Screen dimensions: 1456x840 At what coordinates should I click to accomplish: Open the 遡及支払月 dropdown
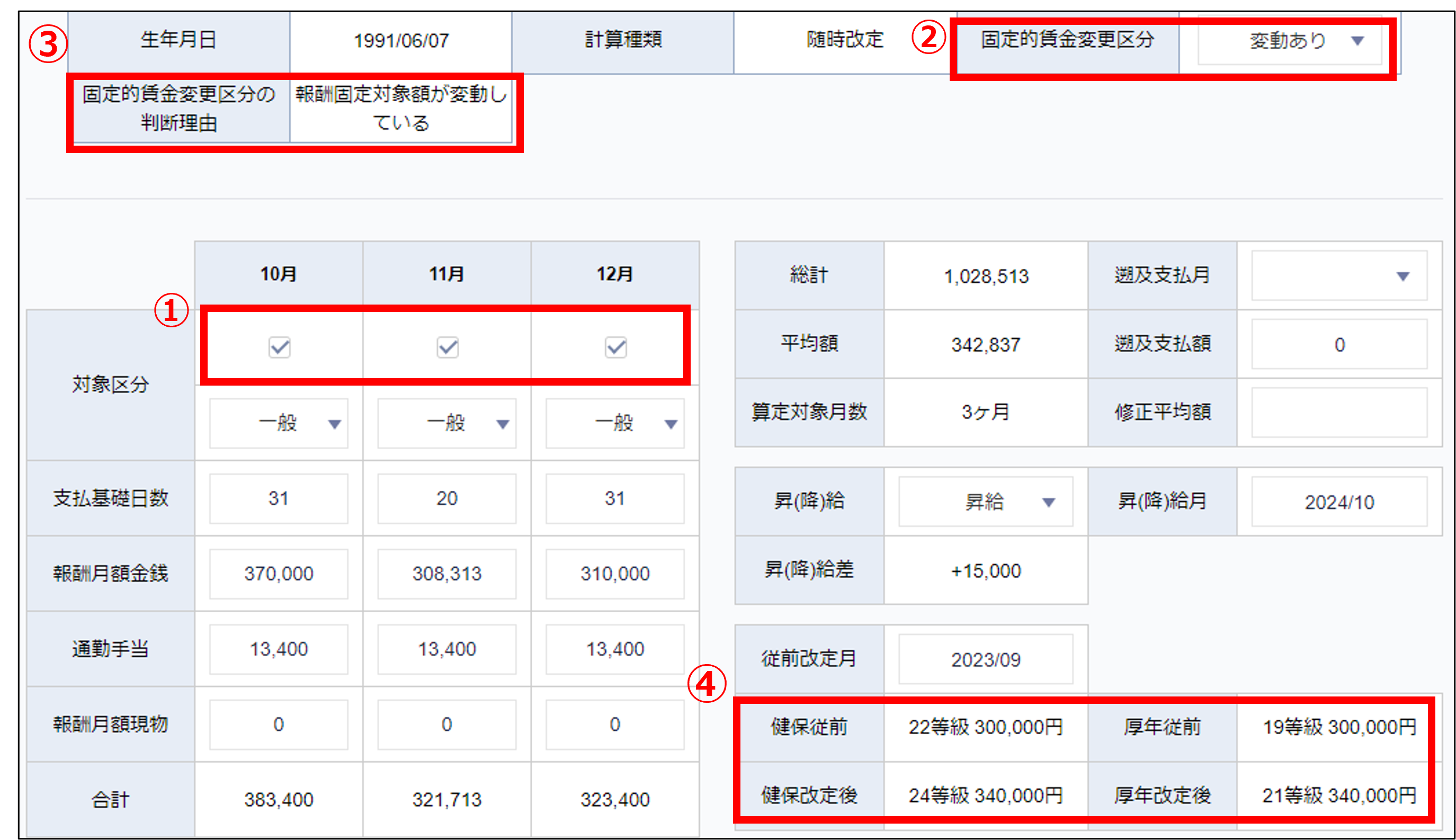point(1339,276)
